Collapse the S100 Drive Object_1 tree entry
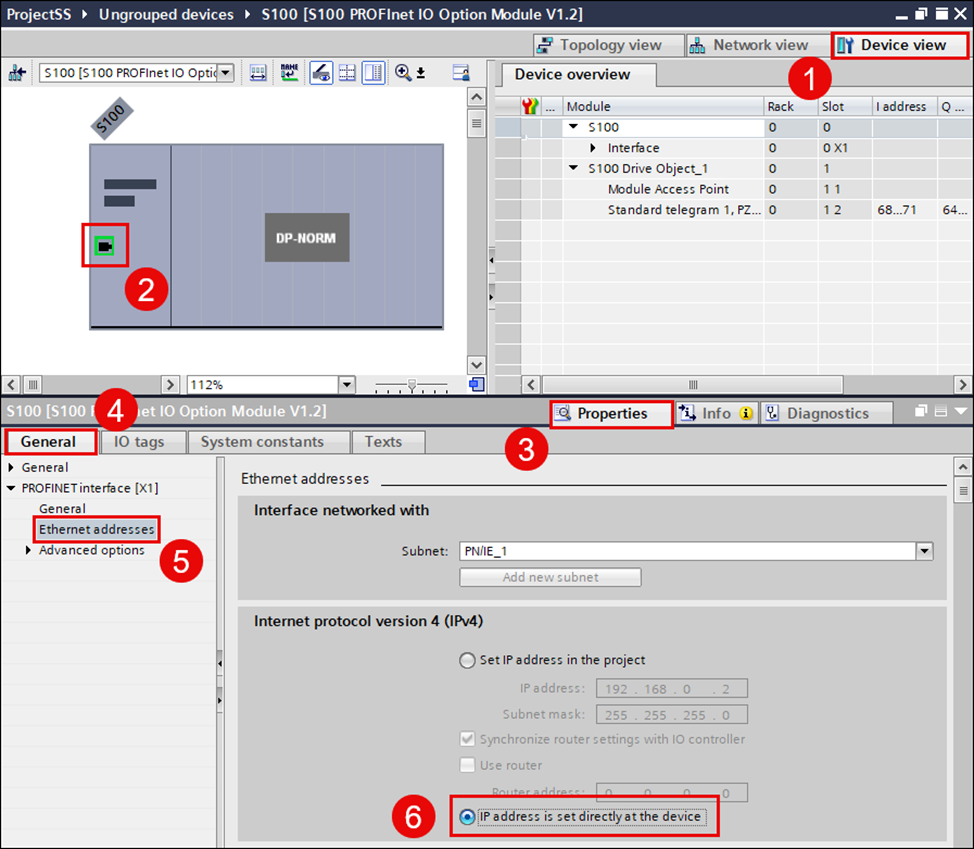Viewport: 974px width, 849px height. (572, 168)
